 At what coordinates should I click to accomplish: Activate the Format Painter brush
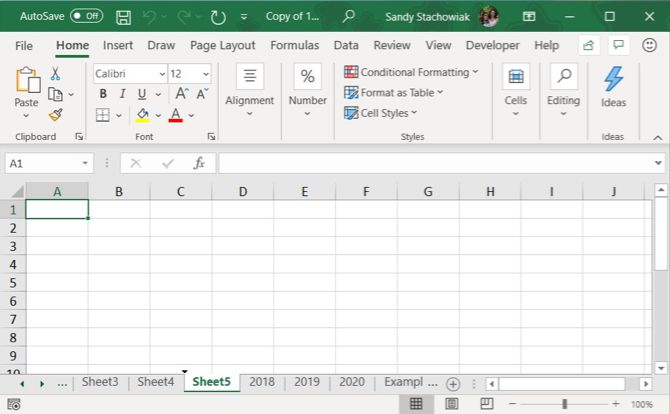[x=56, y=115]
